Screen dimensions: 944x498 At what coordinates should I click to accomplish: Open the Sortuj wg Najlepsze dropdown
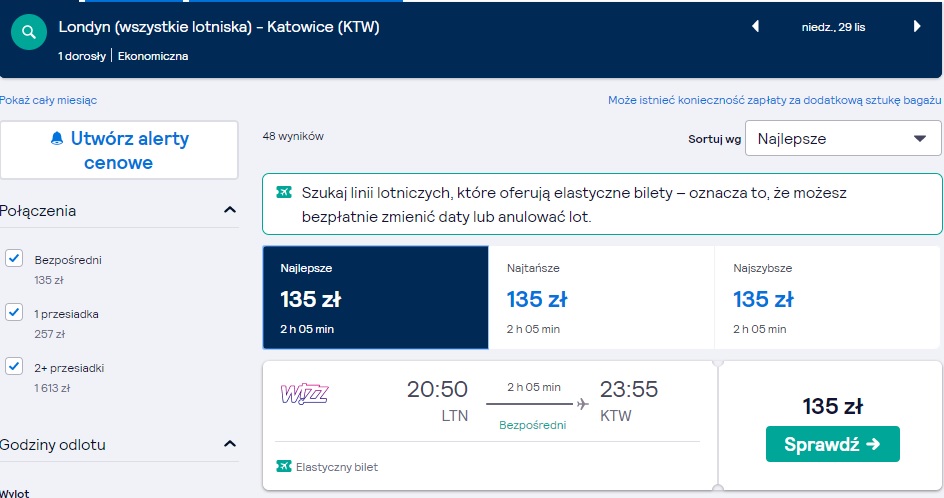[843, 139]
